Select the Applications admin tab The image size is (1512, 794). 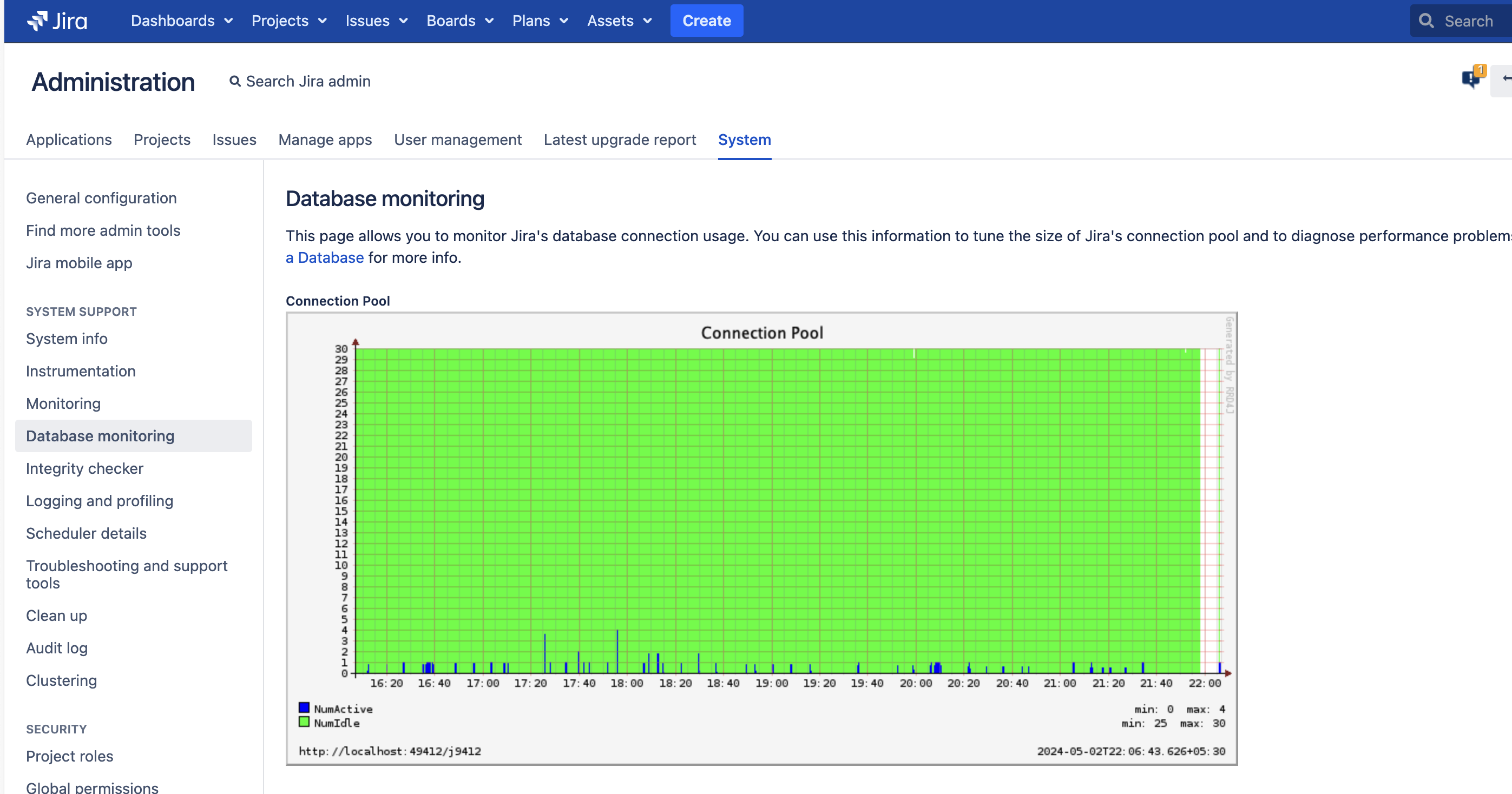69,140
